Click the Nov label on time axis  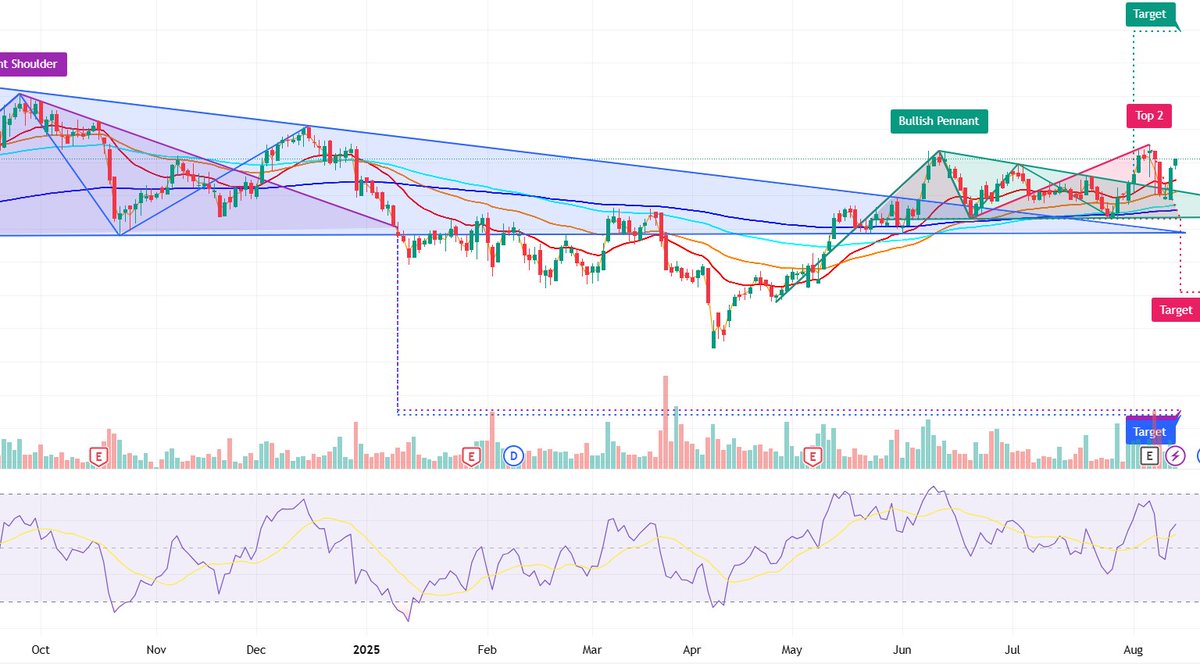156,648
